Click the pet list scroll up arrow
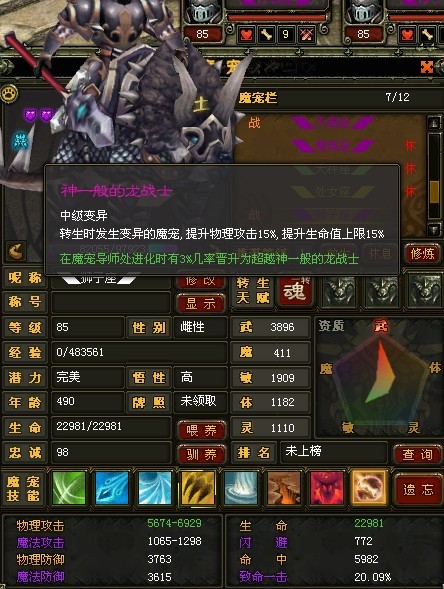The height and width of the screenshot is (589, 444). point(434,123)
